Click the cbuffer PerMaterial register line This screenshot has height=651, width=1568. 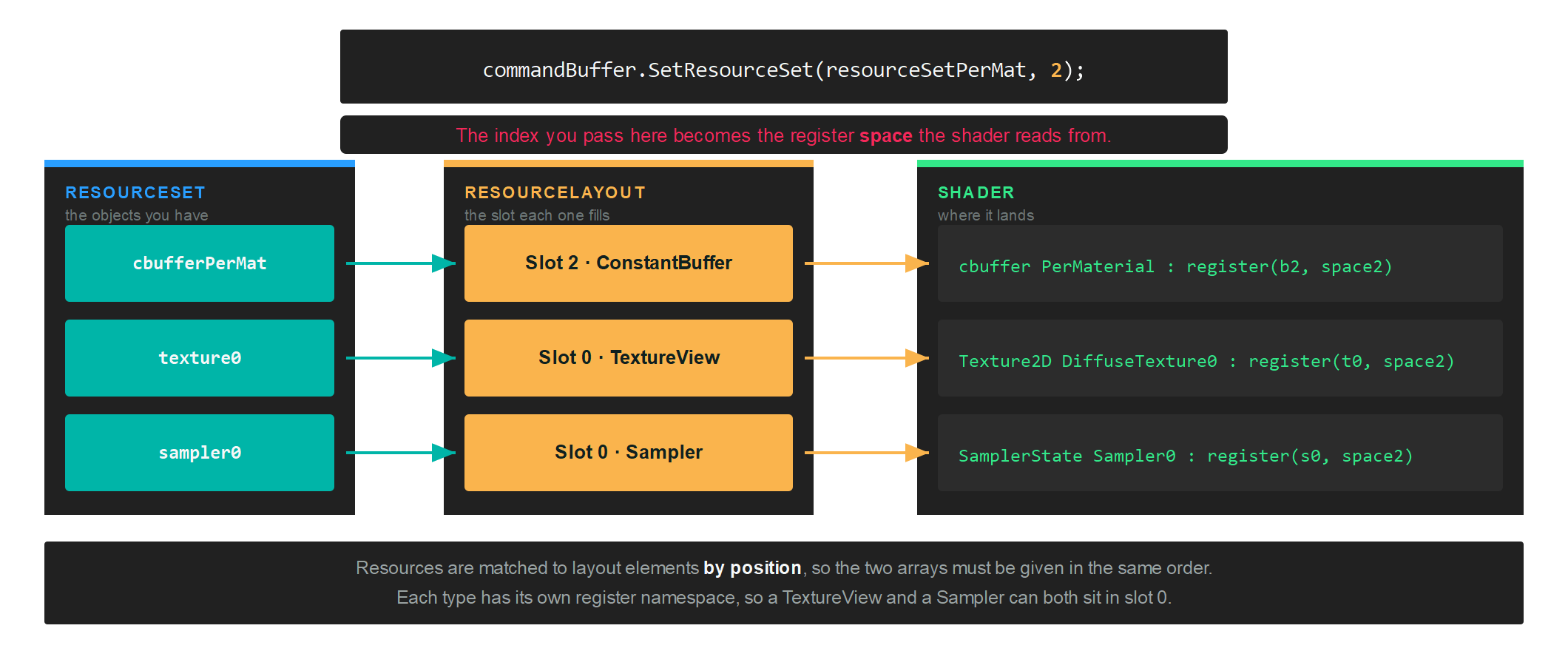(1220, 263)
